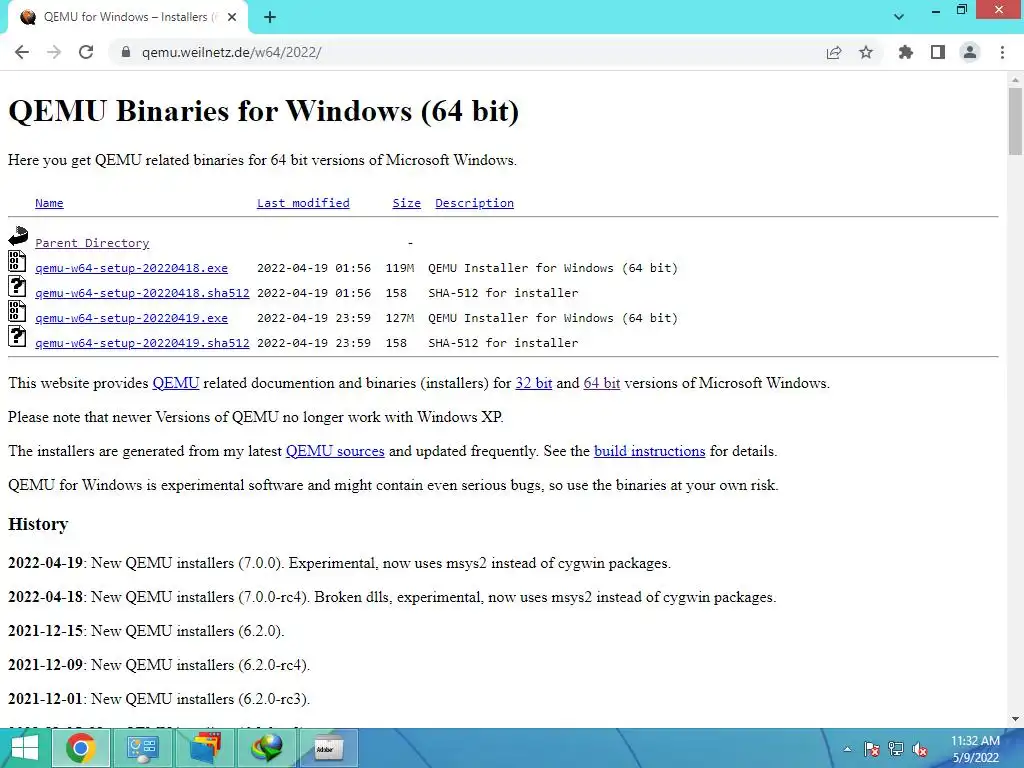Open the Extensions puzzle icon

click(906, 52)
